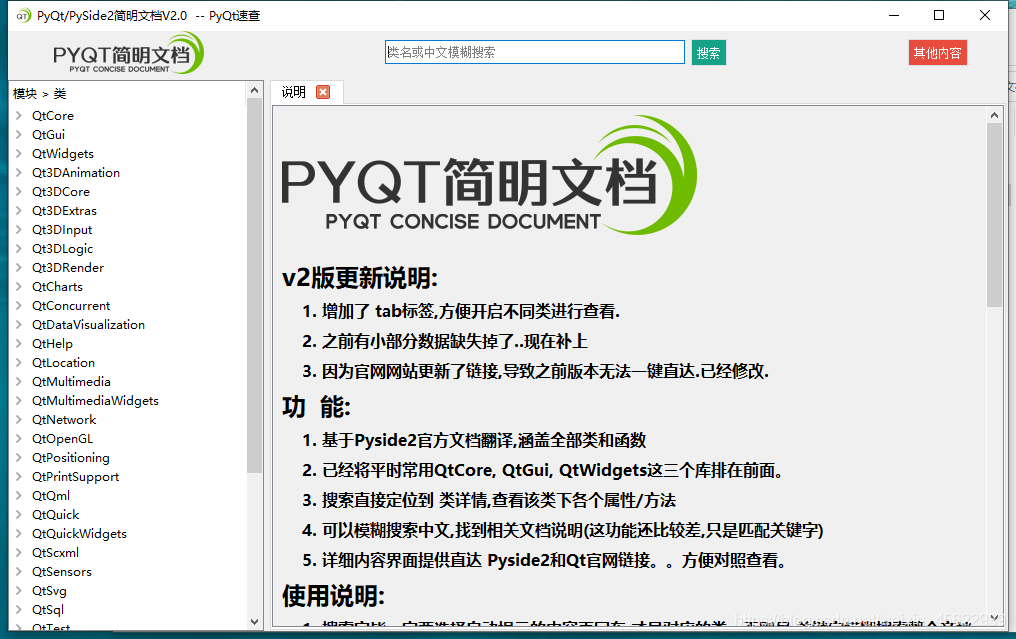Select QtHelp tree row
The image size is (1016, 639).
click(52, 343)
